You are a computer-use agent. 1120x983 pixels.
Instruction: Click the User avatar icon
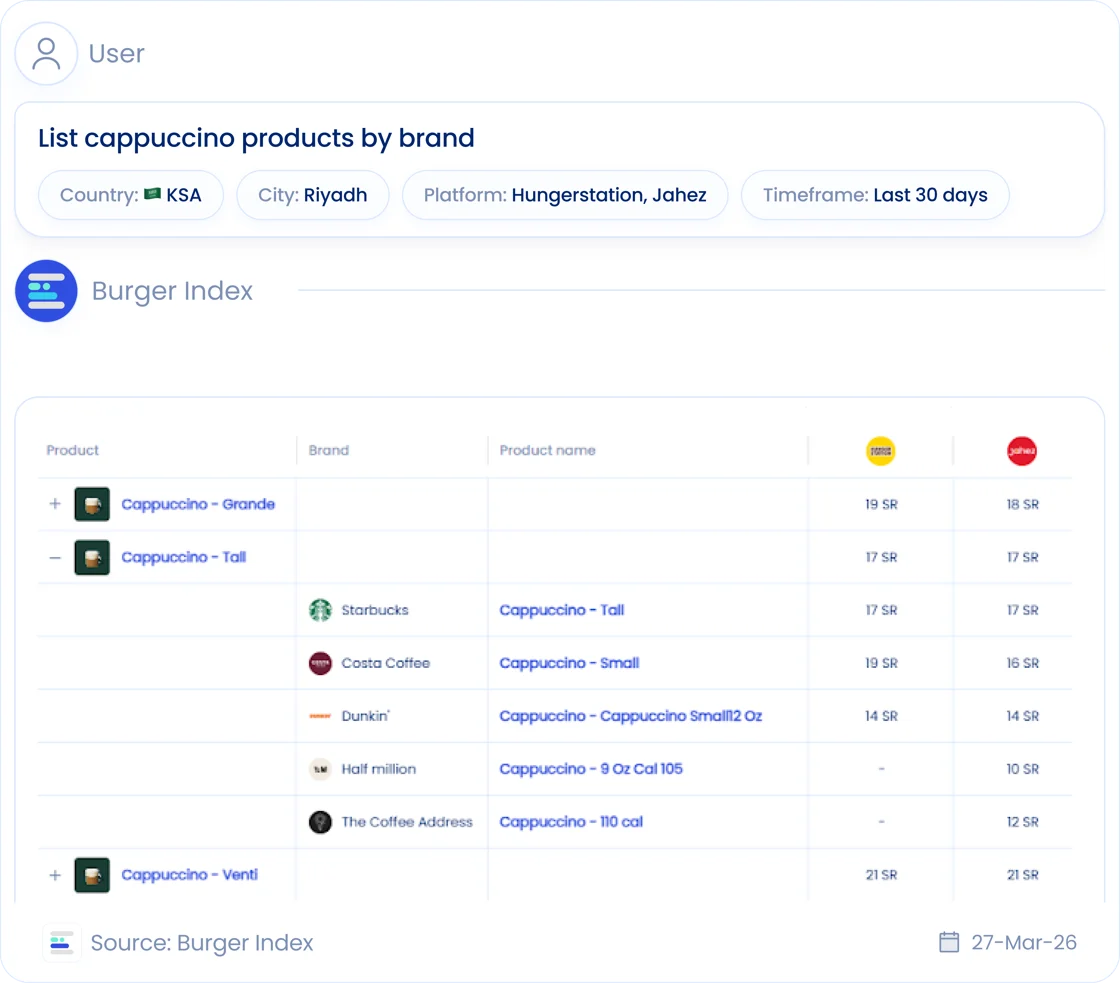46,54
